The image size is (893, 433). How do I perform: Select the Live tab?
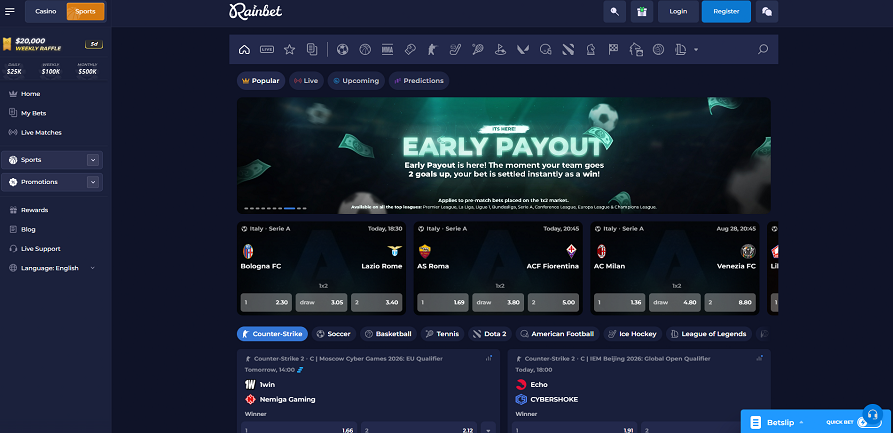[x=306, y=81]
